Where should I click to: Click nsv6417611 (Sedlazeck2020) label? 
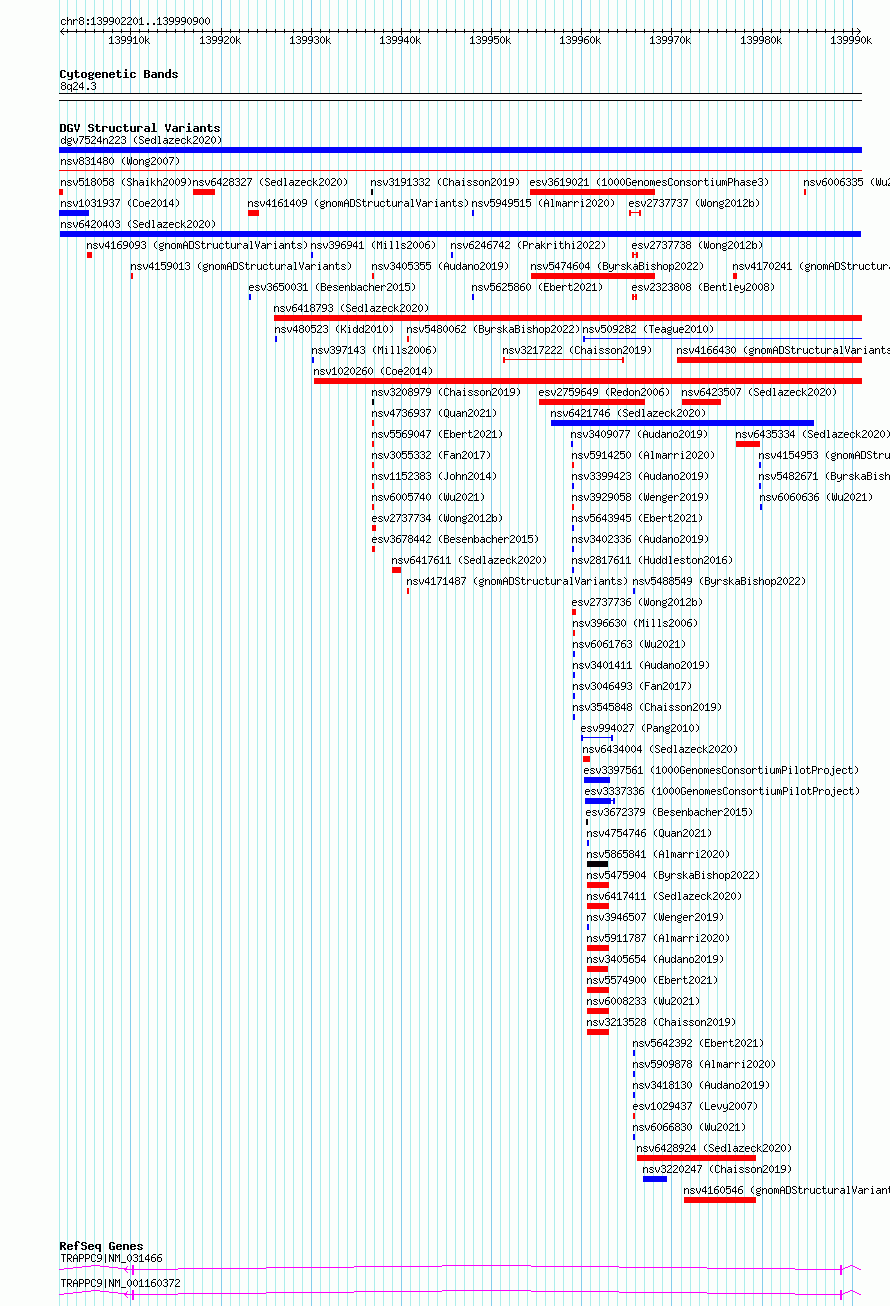[x=470, y=560]
